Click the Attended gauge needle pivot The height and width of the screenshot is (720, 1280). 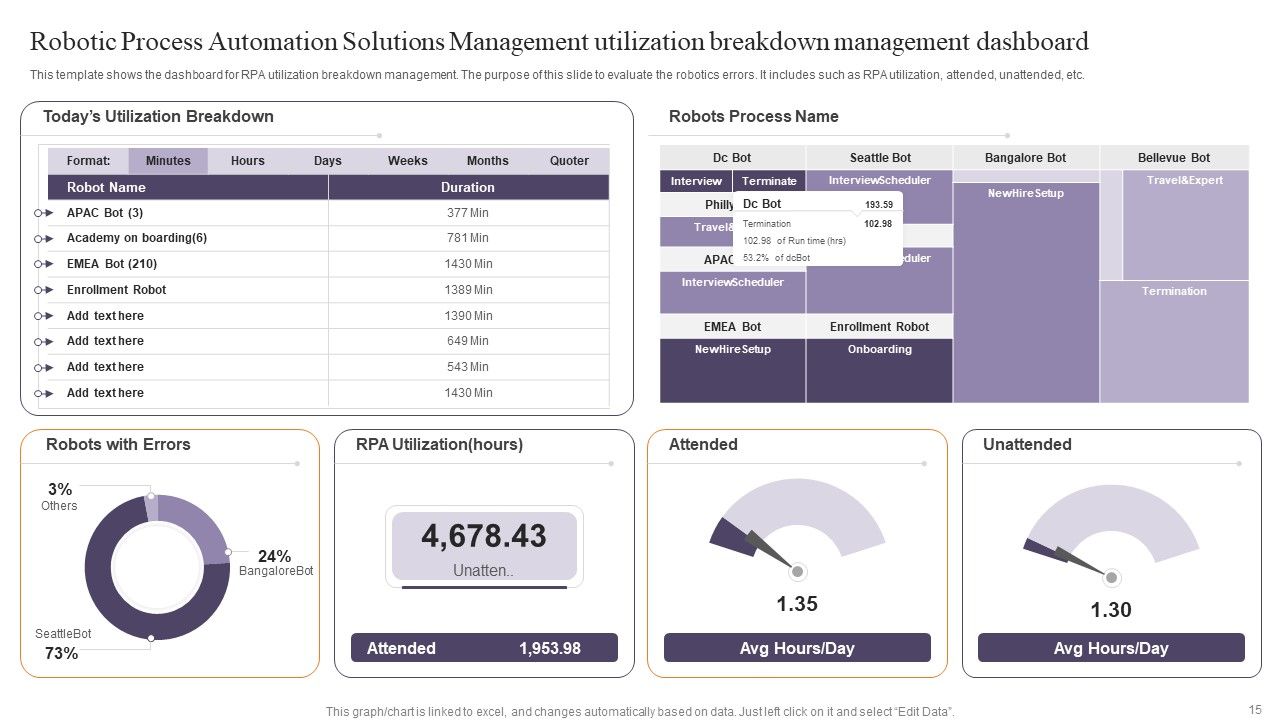tap(798, 572)
